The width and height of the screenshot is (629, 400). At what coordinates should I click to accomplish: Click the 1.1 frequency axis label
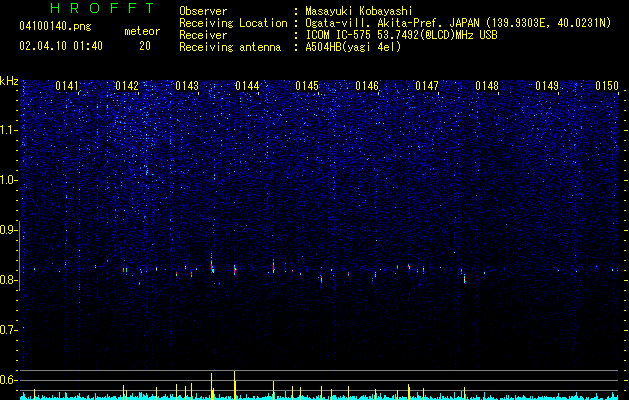click(9, 130)
